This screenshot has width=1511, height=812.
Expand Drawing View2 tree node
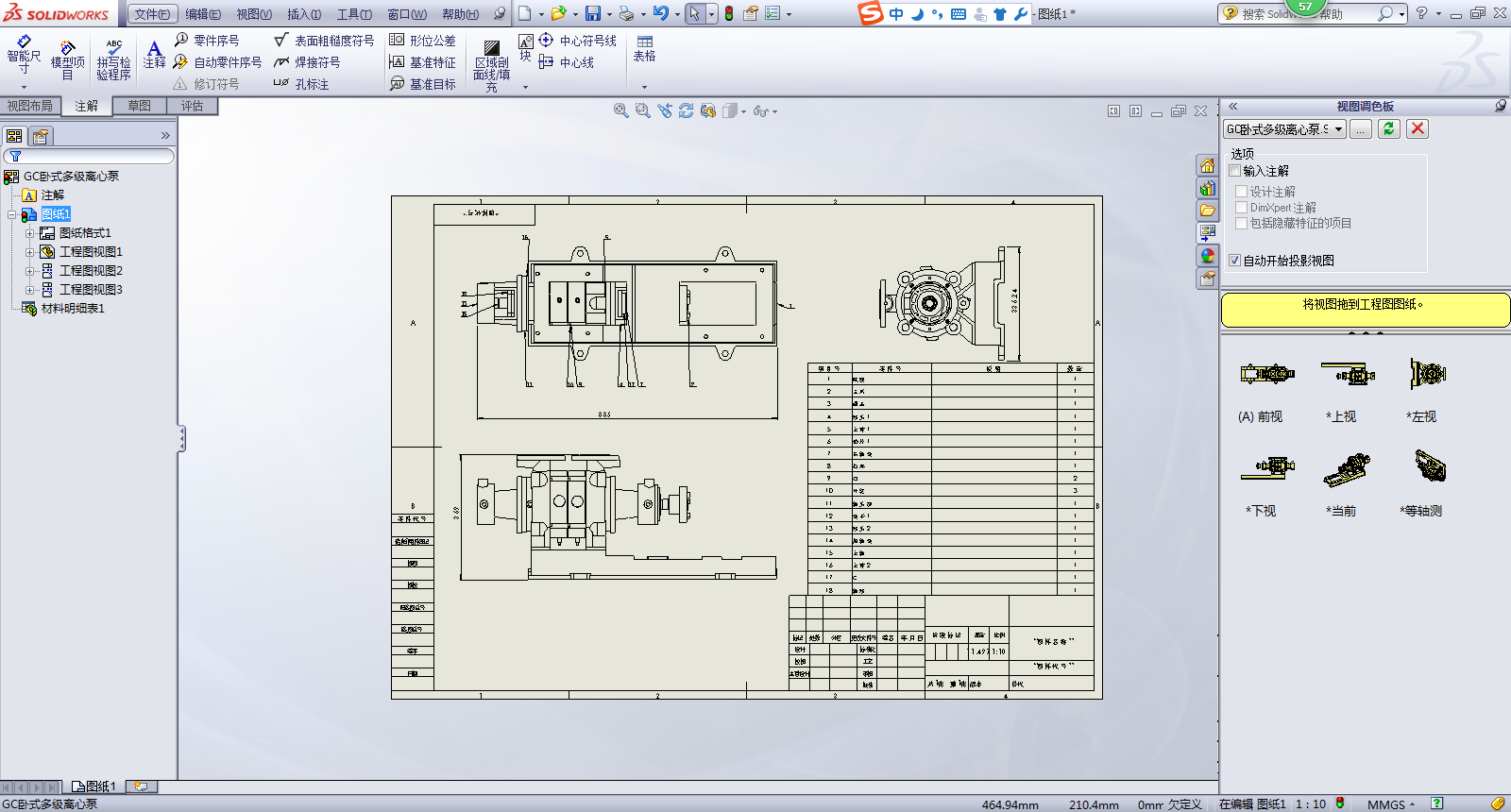(x=29, y=271)
